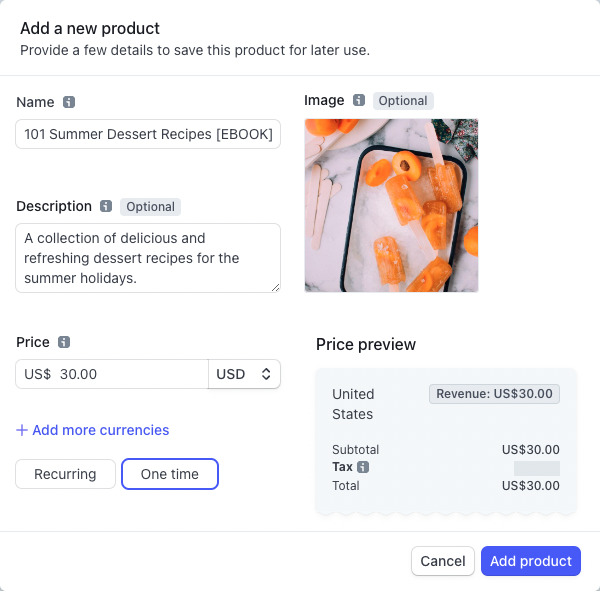The height and width of the screenshot is (591, 600).
Task: Select the Recurring pricing option
Action: point(65,474)
